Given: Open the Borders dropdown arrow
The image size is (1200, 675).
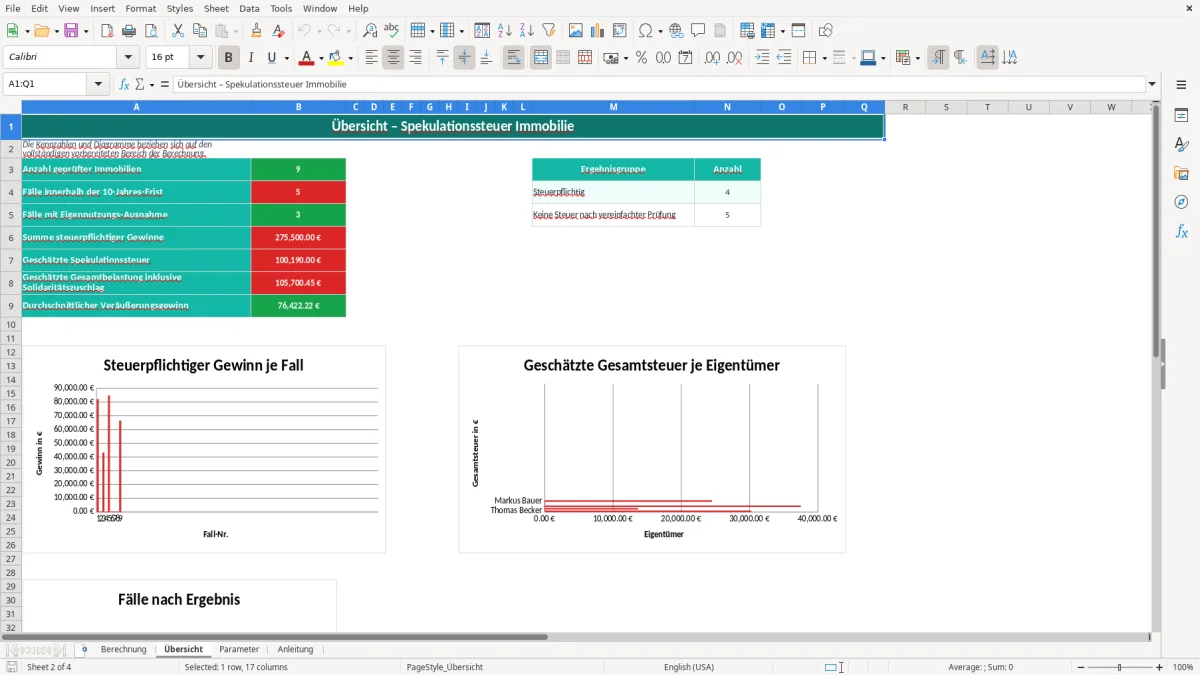Looking at the screenshot, I should (x=824, y=58).
